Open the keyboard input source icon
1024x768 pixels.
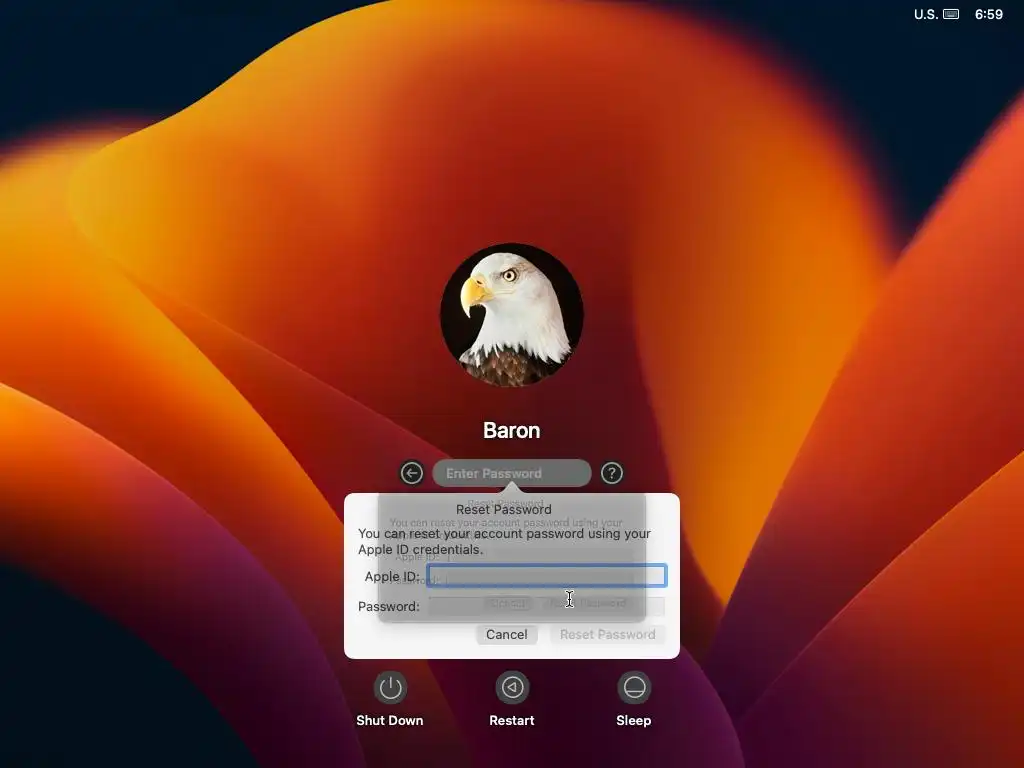[x=951, y=14]
